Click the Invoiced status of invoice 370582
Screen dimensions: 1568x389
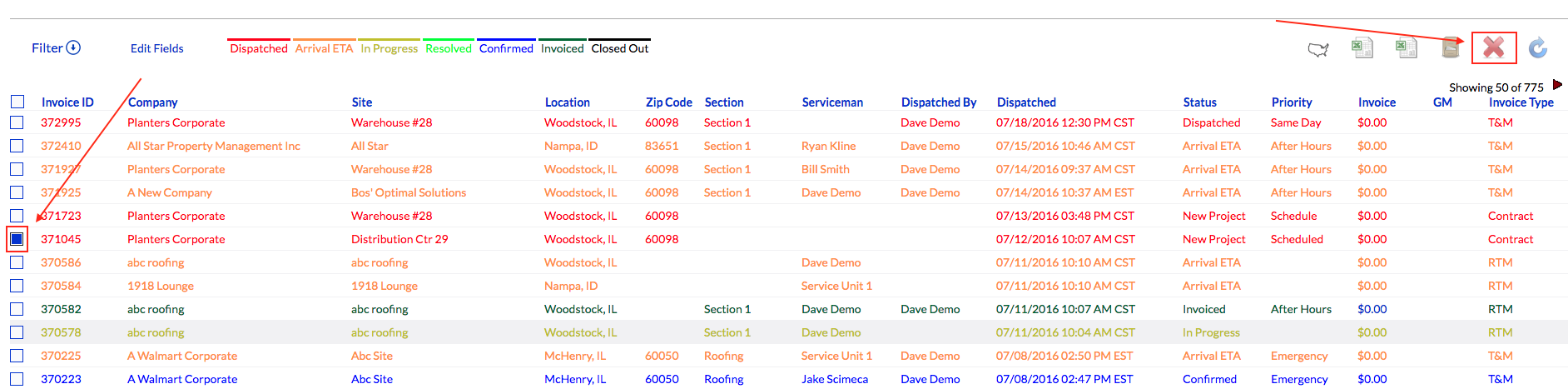(1204, 309)
